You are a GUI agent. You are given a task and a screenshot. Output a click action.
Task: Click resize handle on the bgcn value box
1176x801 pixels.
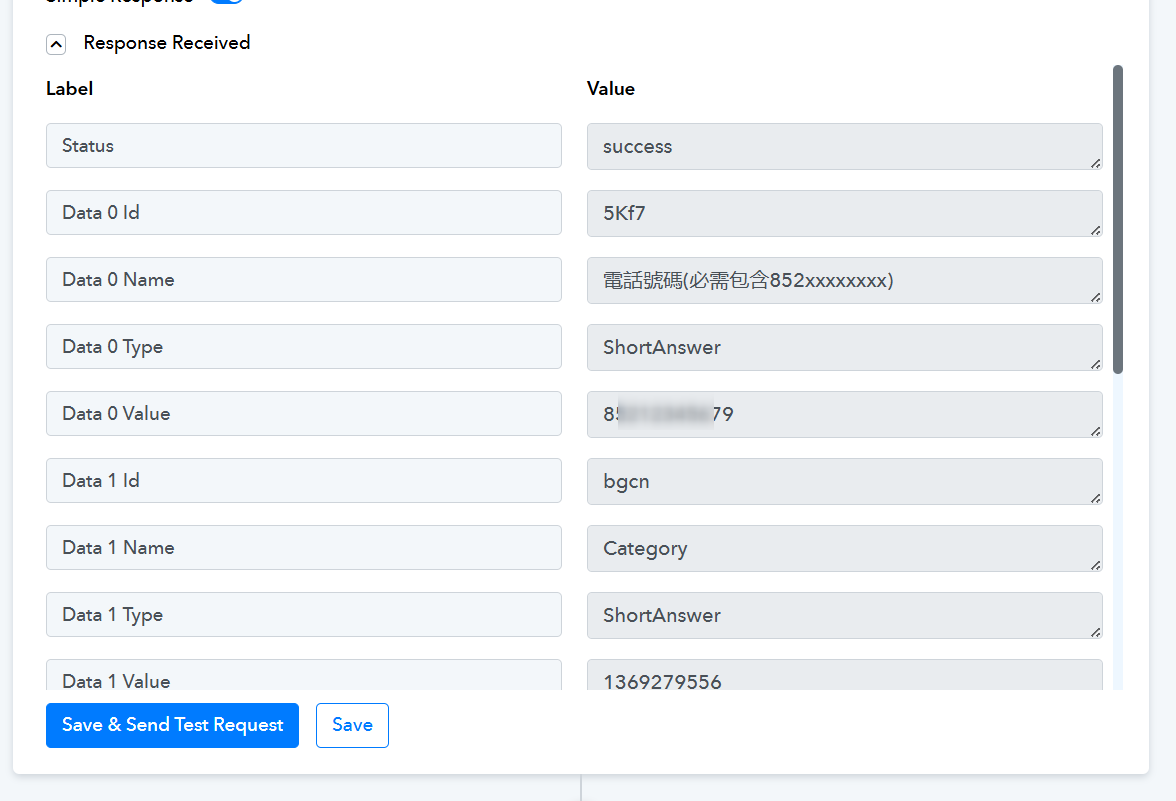click(x=1095, y=497)
